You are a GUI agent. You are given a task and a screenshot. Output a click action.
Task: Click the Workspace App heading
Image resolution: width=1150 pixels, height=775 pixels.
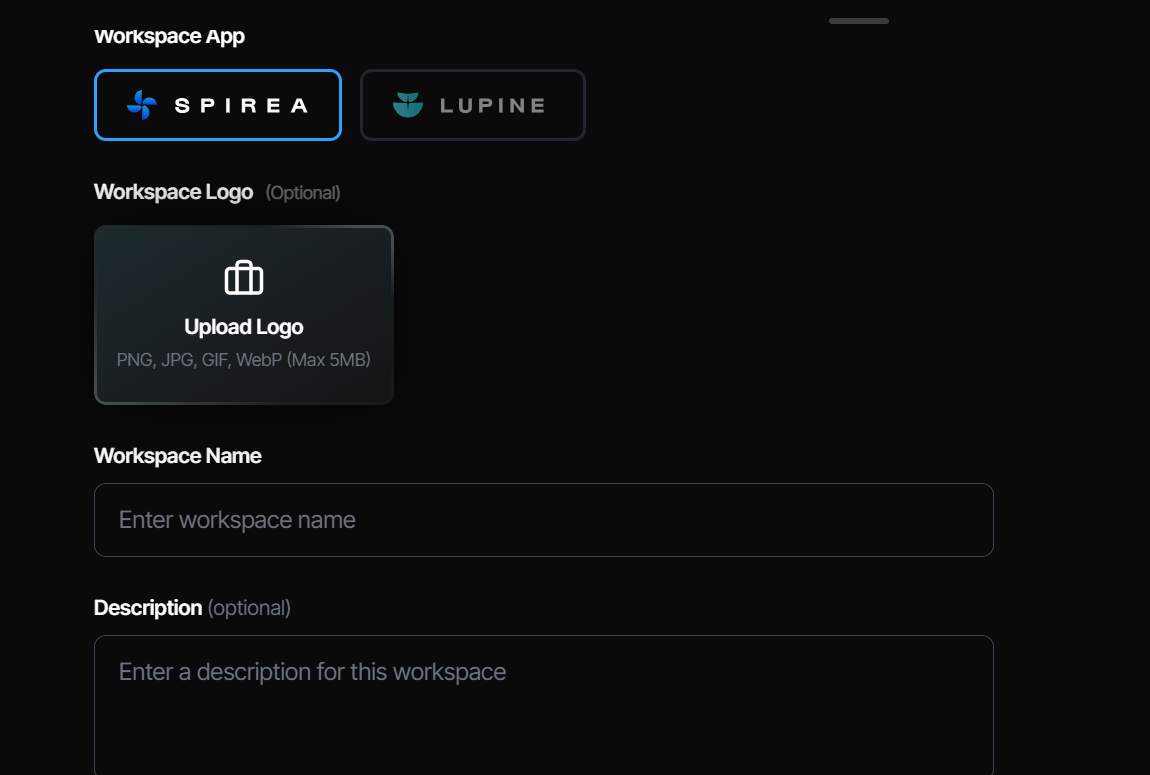click(x=169, y=36)
